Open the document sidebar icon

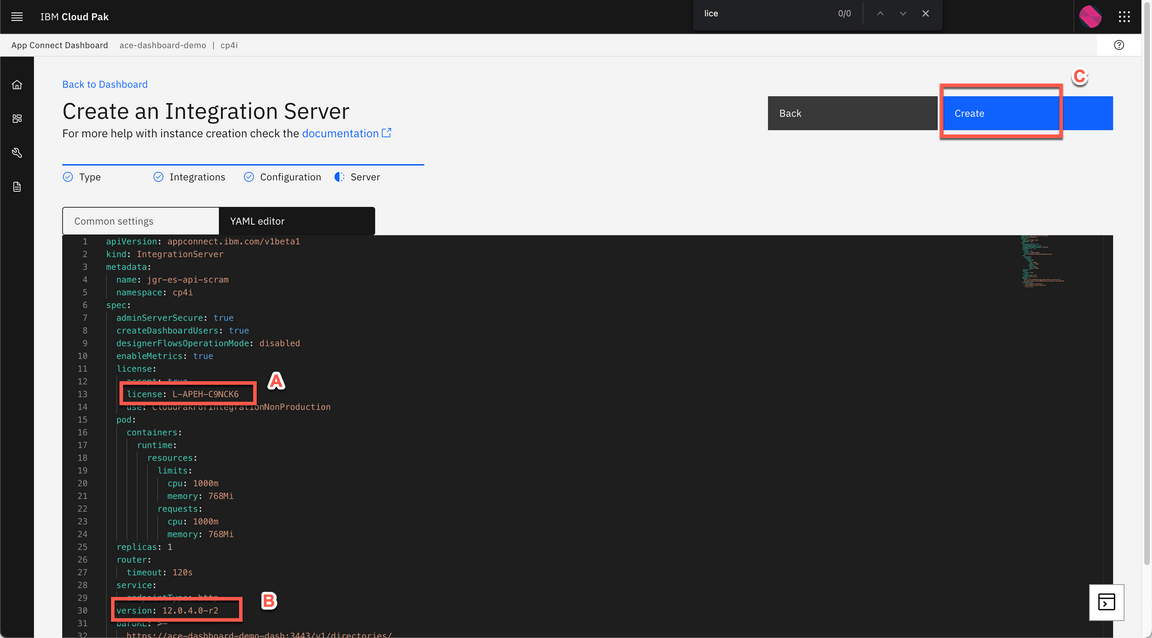tap(17, 187)
